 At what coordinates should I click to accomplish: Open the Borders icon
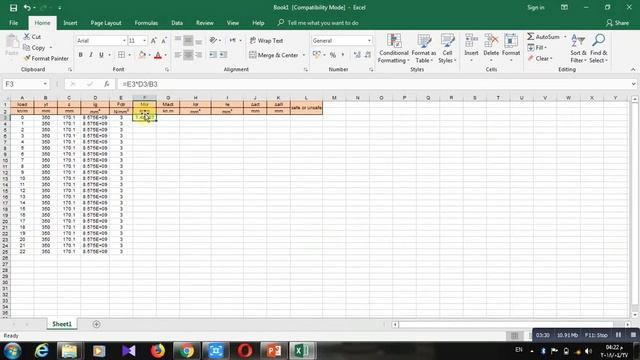point(121,55)
